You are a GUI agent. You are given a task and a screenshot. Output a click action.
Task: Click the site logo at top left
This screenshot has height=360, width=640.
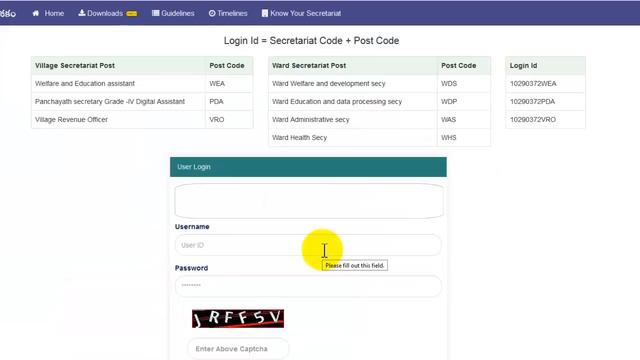[8, 13]
